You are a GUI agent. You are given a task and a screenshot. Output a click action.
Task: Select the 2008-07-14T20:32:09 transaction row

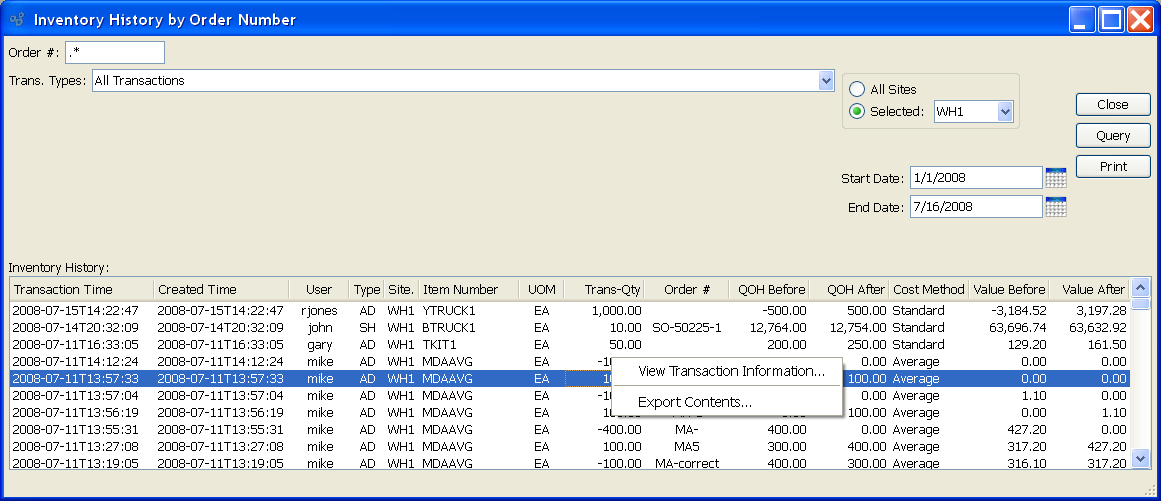tap(570, 327)
